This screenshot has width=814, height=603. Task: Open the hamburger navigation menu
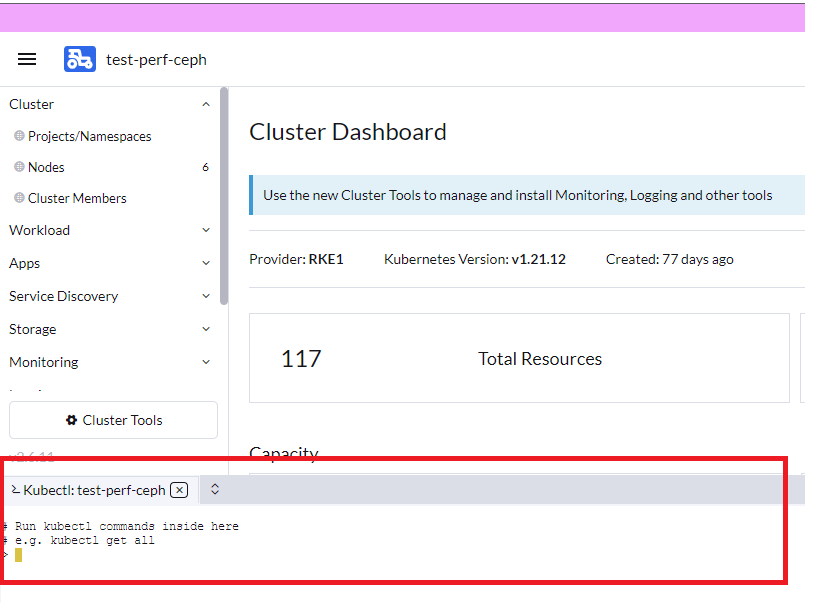pyautogui.click(x=27, y=59)
